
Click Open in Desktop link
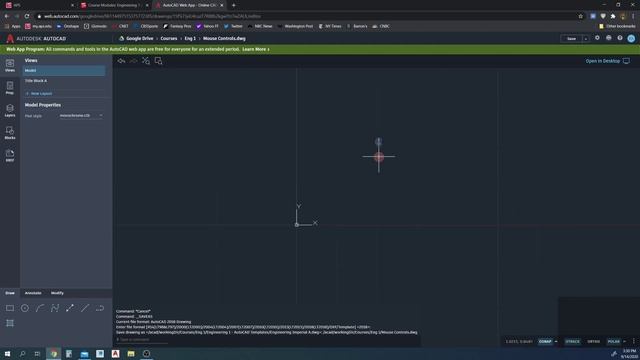click(607, 61)
